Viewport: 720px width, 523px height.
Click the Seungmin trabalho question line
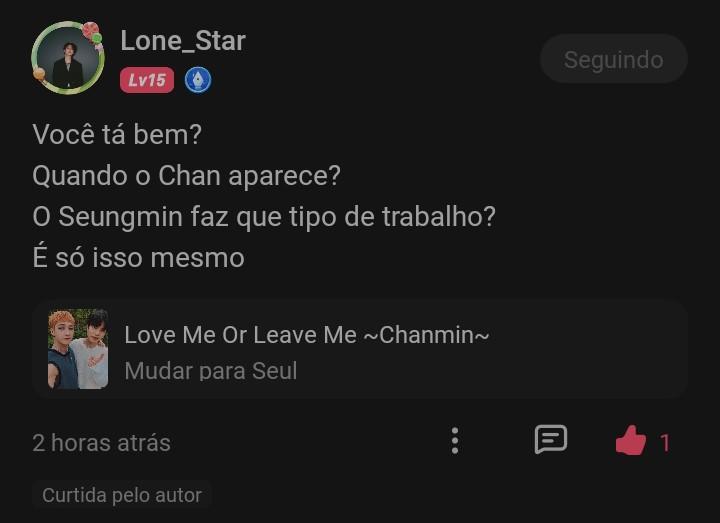pos(264,216)
